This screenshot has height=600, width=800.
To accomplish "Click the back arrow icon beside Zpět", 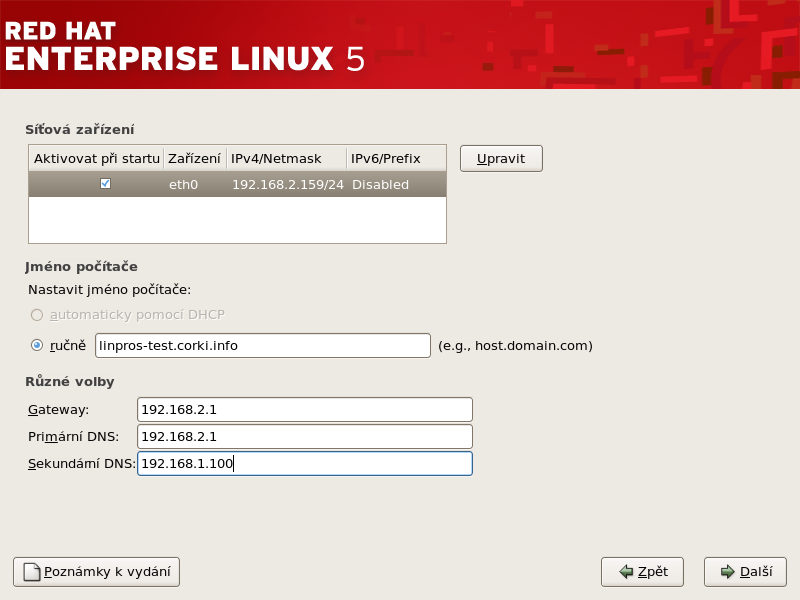I will 626,572.
